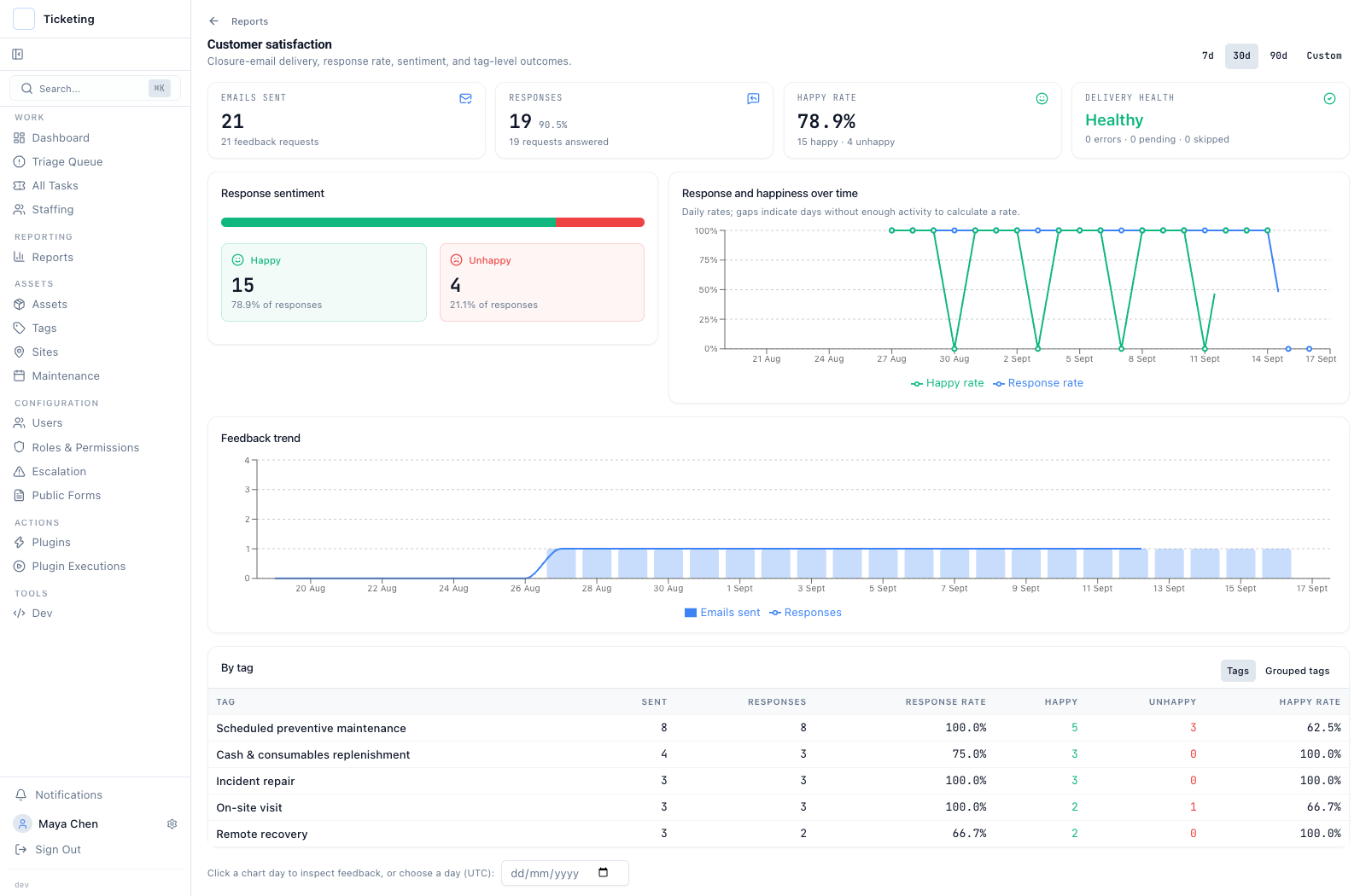Open the Happy sentiment card
1366x896 pixels.
[324, 283]
